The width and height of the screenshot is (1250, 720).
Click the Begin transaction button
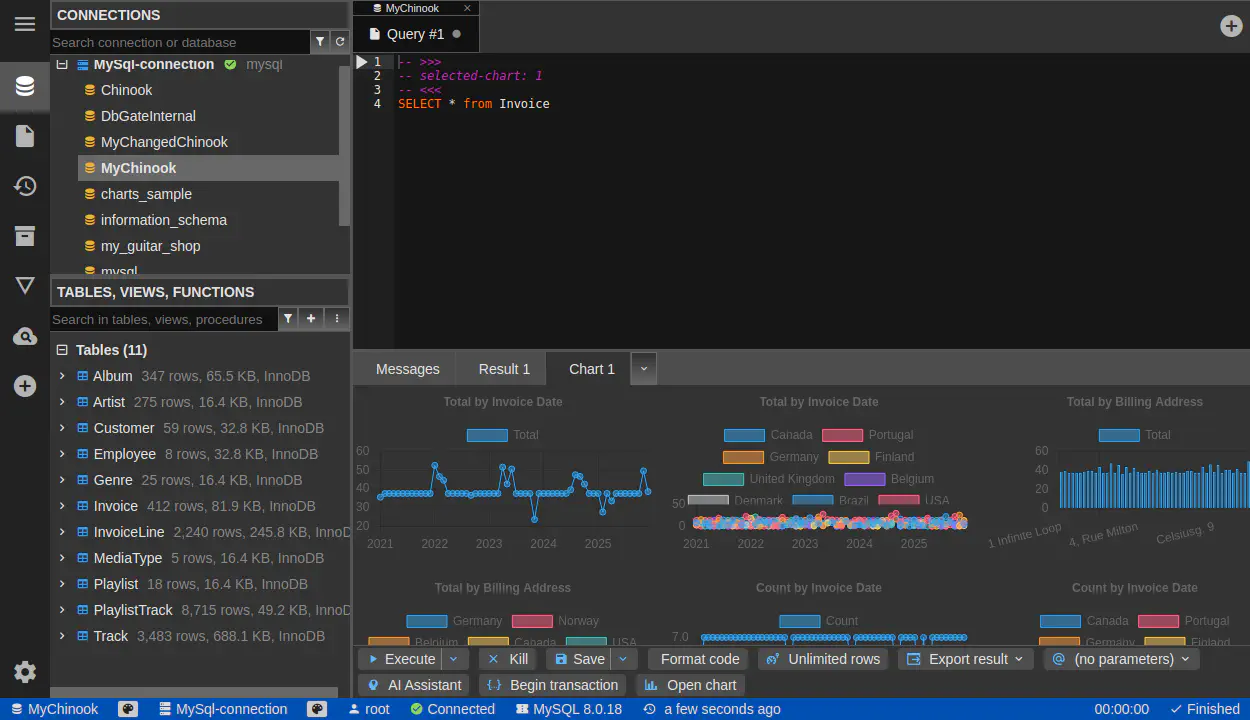pyautogui.click(x=553, y=685)
